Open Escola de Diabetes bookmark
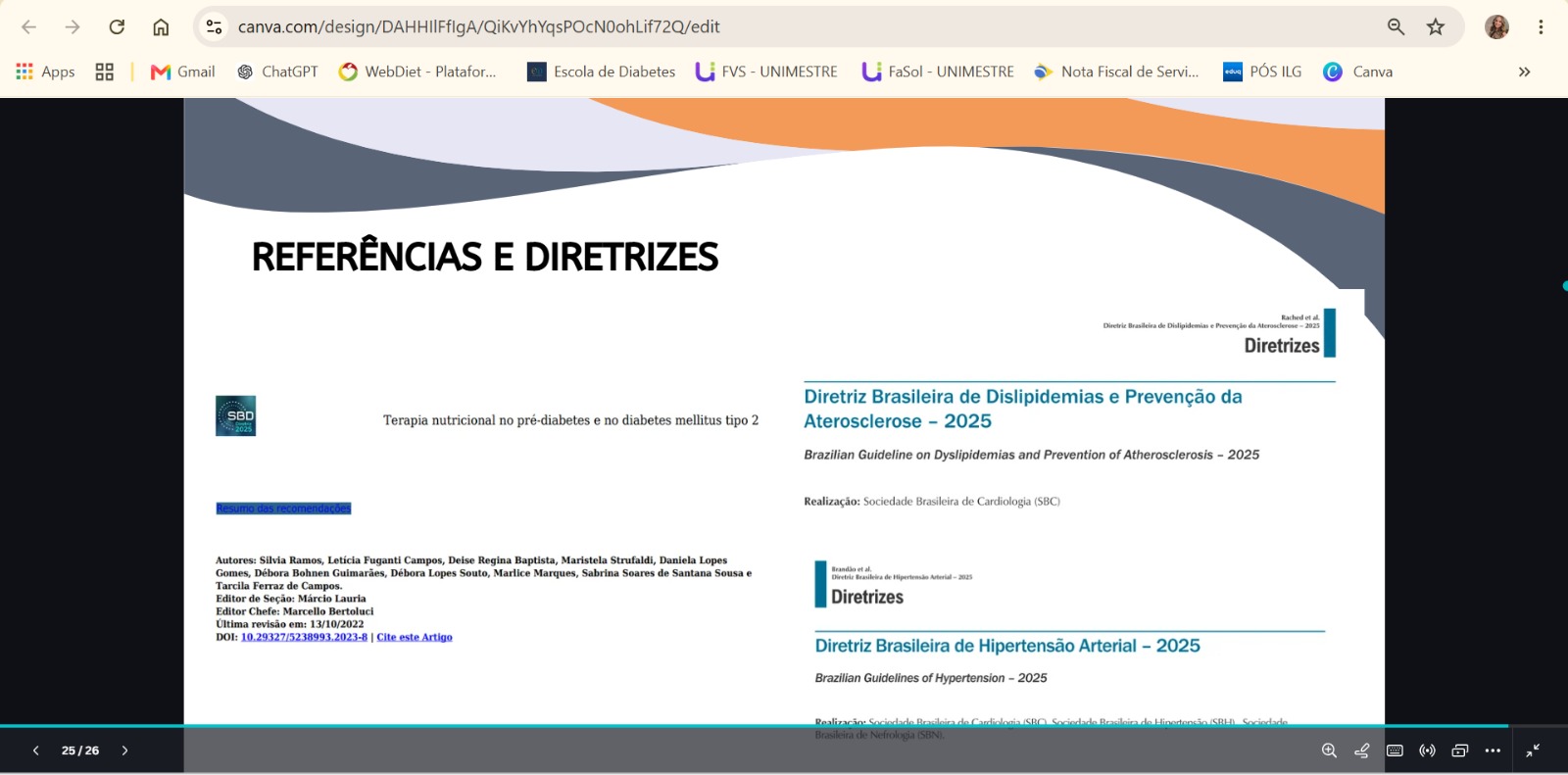This screenshot has height=775, width=1568. 602,72
